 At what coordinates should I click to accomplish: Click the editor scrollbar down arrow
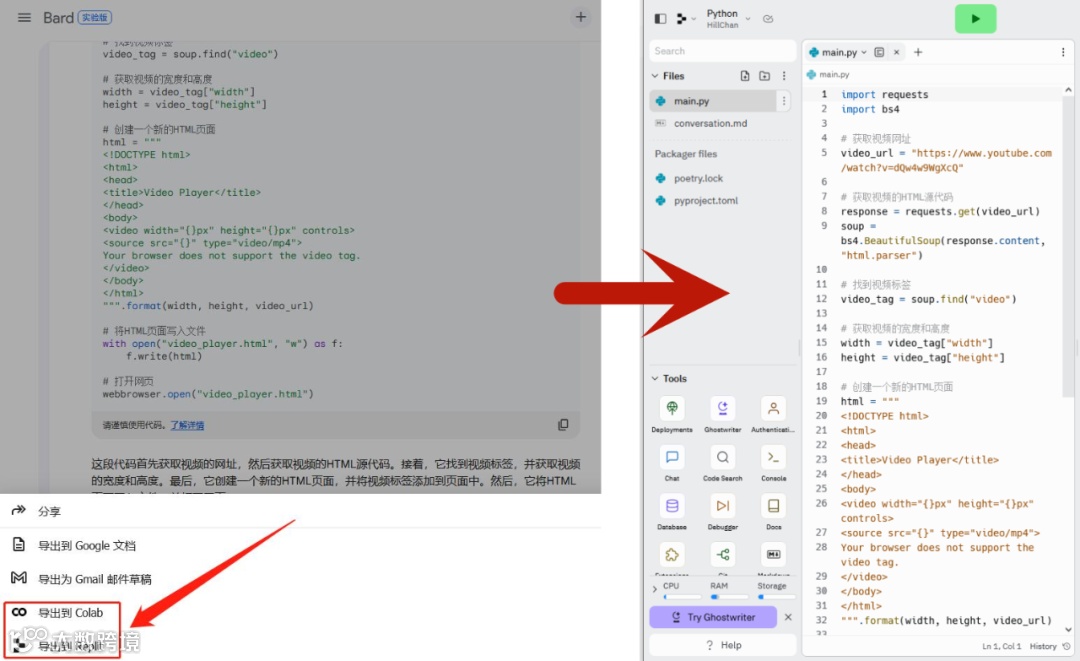pyautogui.click(x=1068, y=629)
